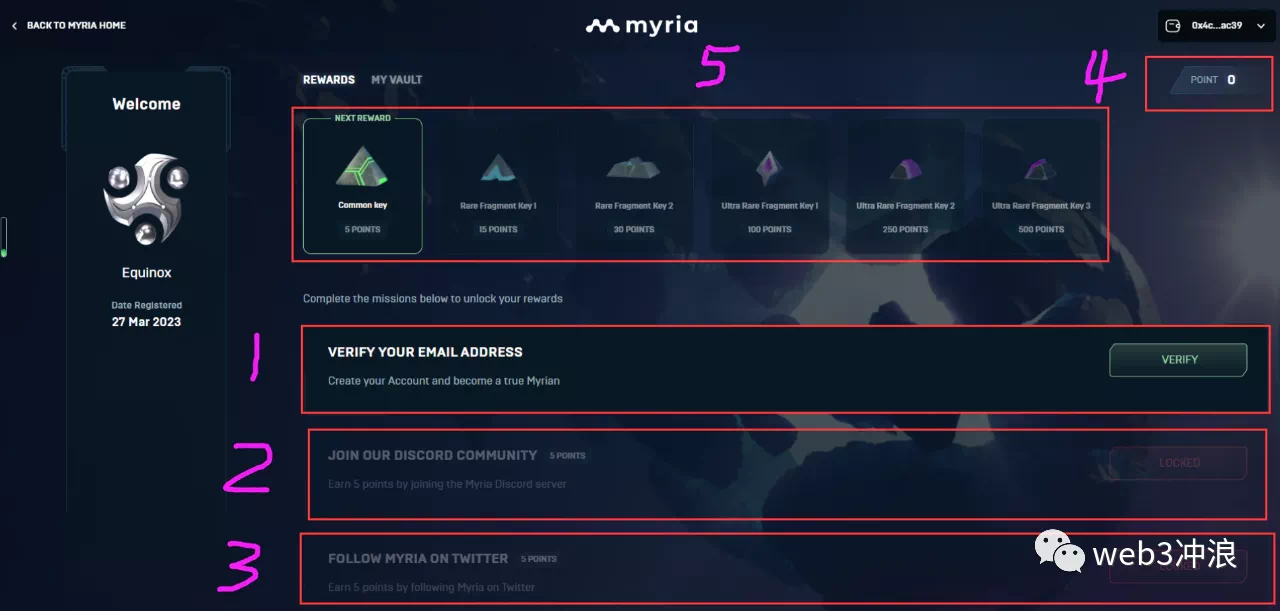Click the Equinox avatar emblem

146,199
